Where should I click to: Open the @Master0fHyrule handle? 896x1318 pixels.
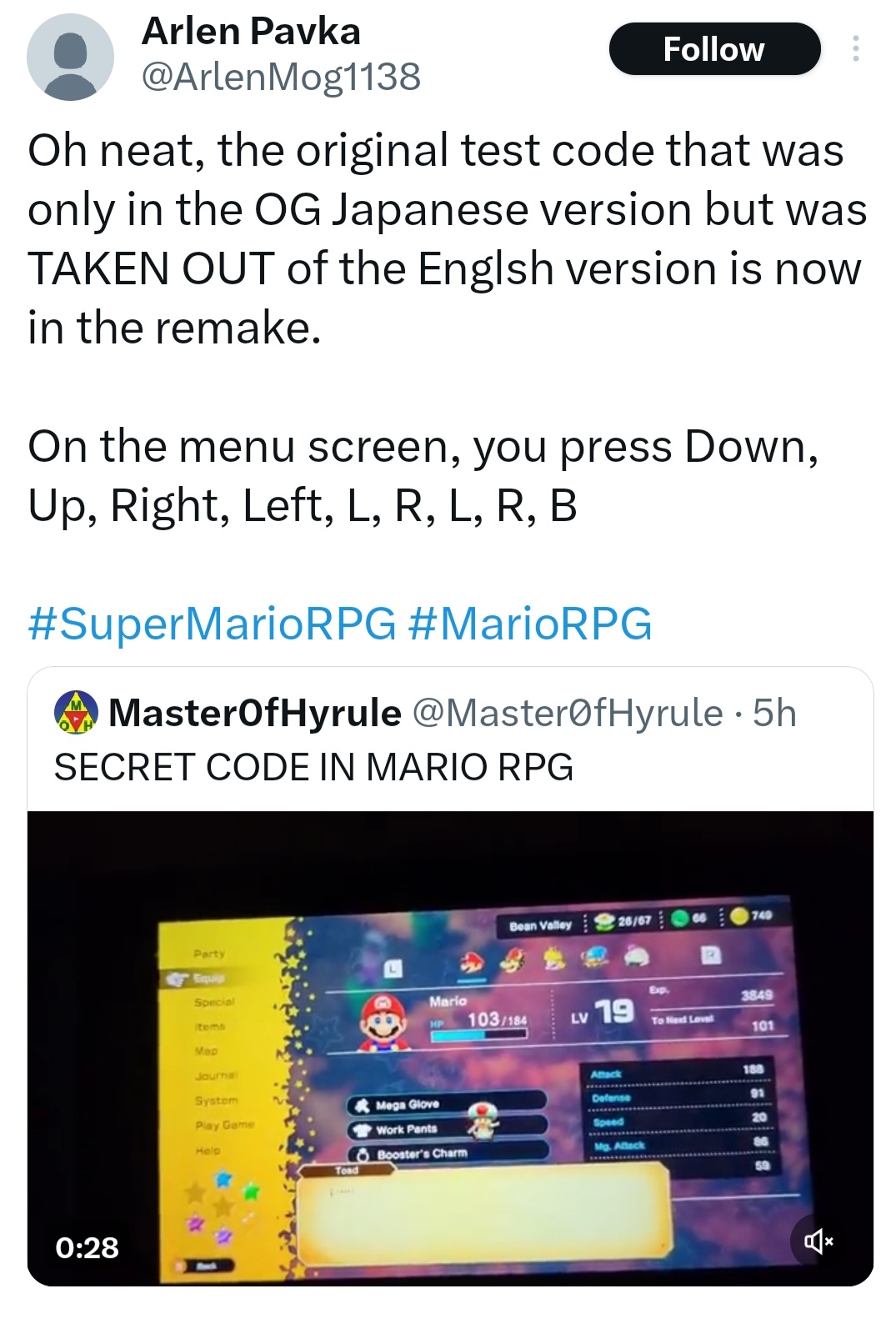pyautogui.click(x=568, y=713)
